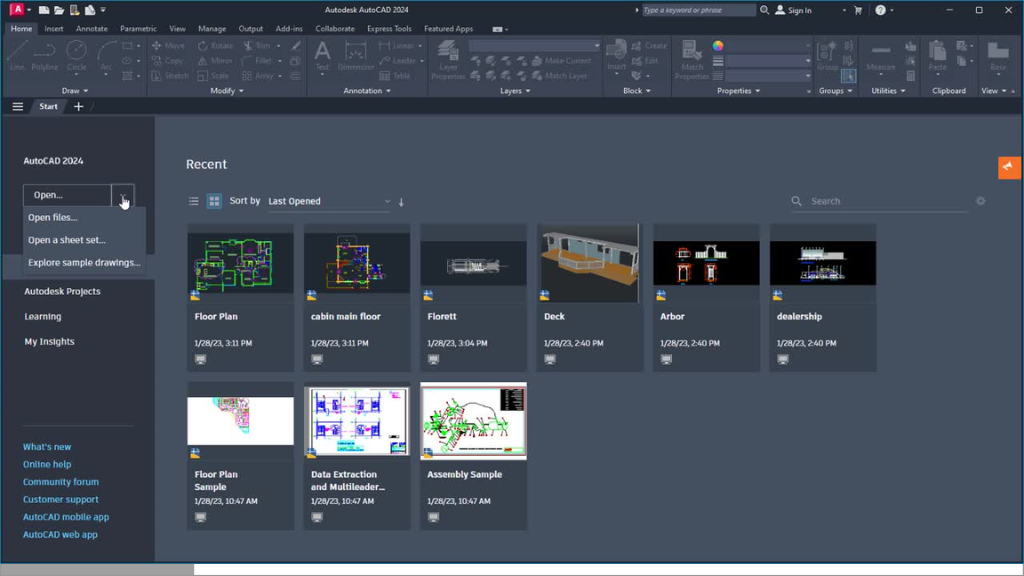Click the Insert block tool

tap(616, 55)
